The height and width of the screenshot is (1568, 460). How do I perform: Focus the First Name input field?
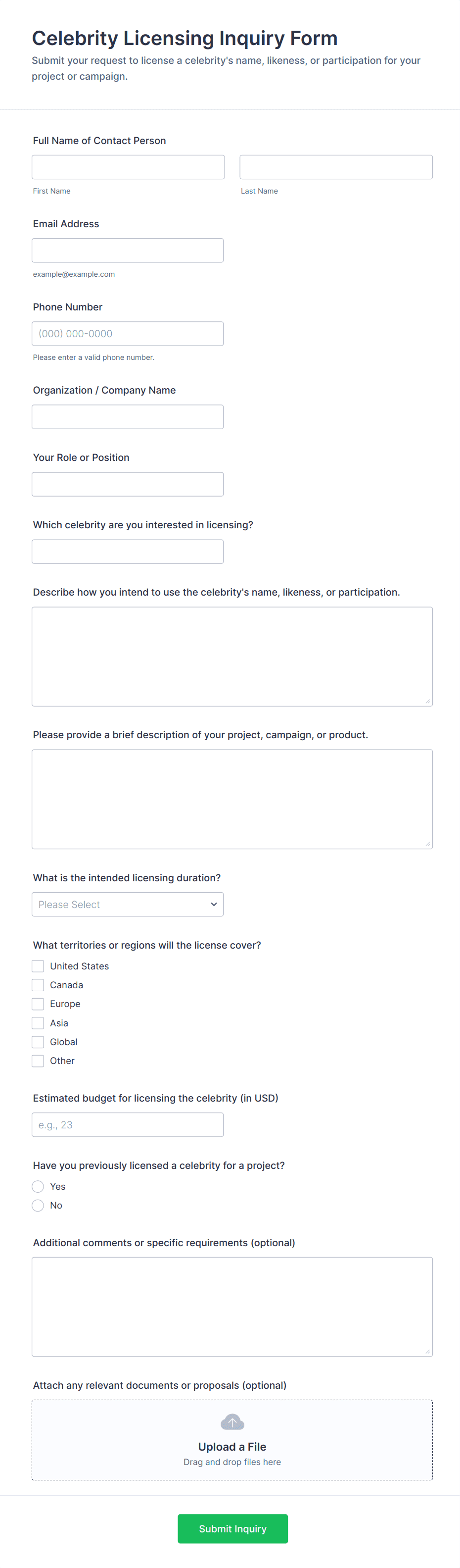(x=129, y=167)
